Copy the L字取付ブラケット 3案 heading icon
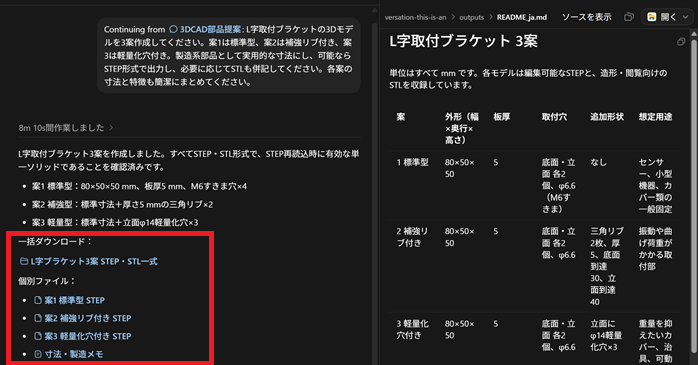 (681, 42)
